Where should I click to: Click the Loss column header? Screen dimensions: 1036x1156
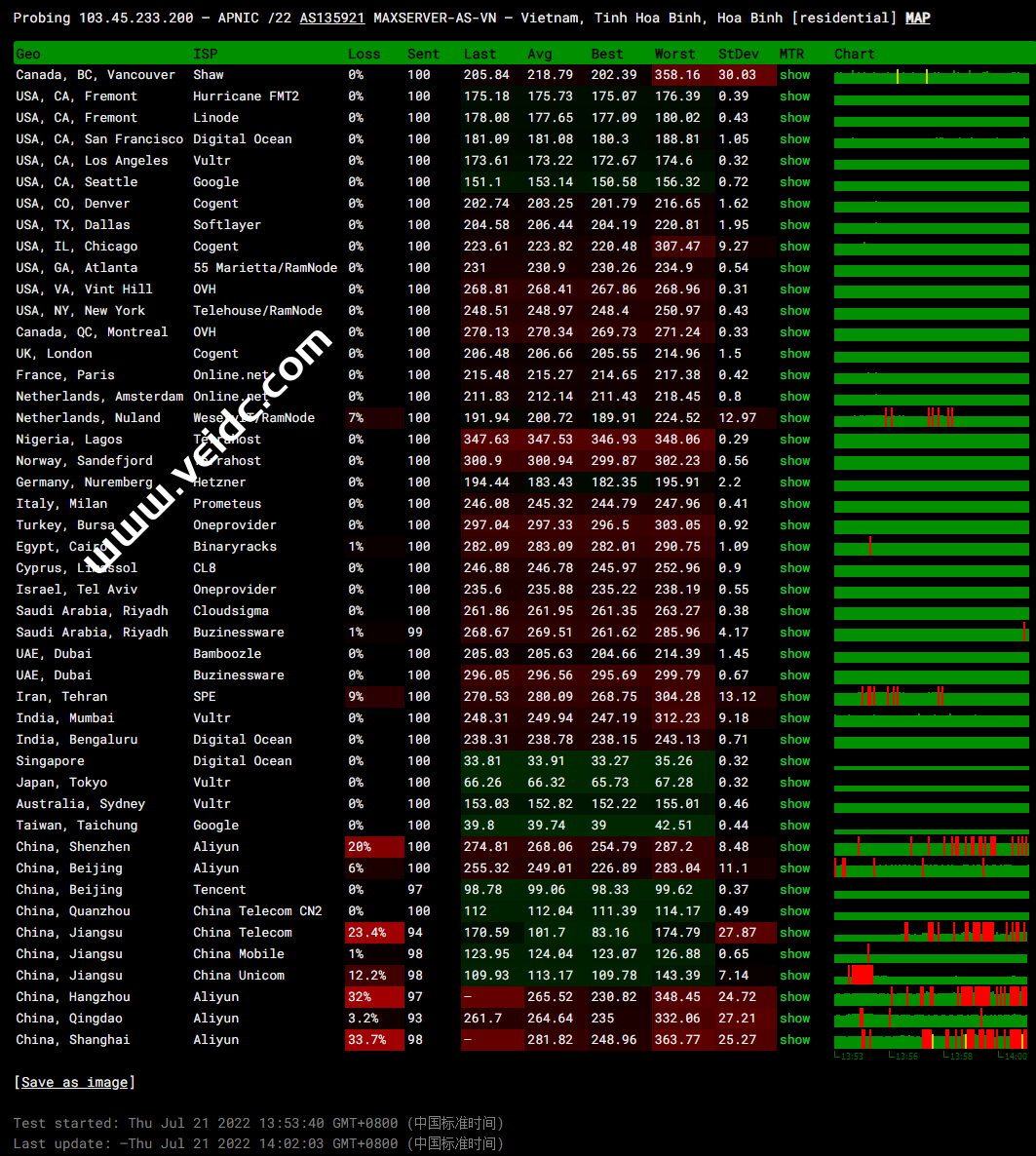point(365,54)
